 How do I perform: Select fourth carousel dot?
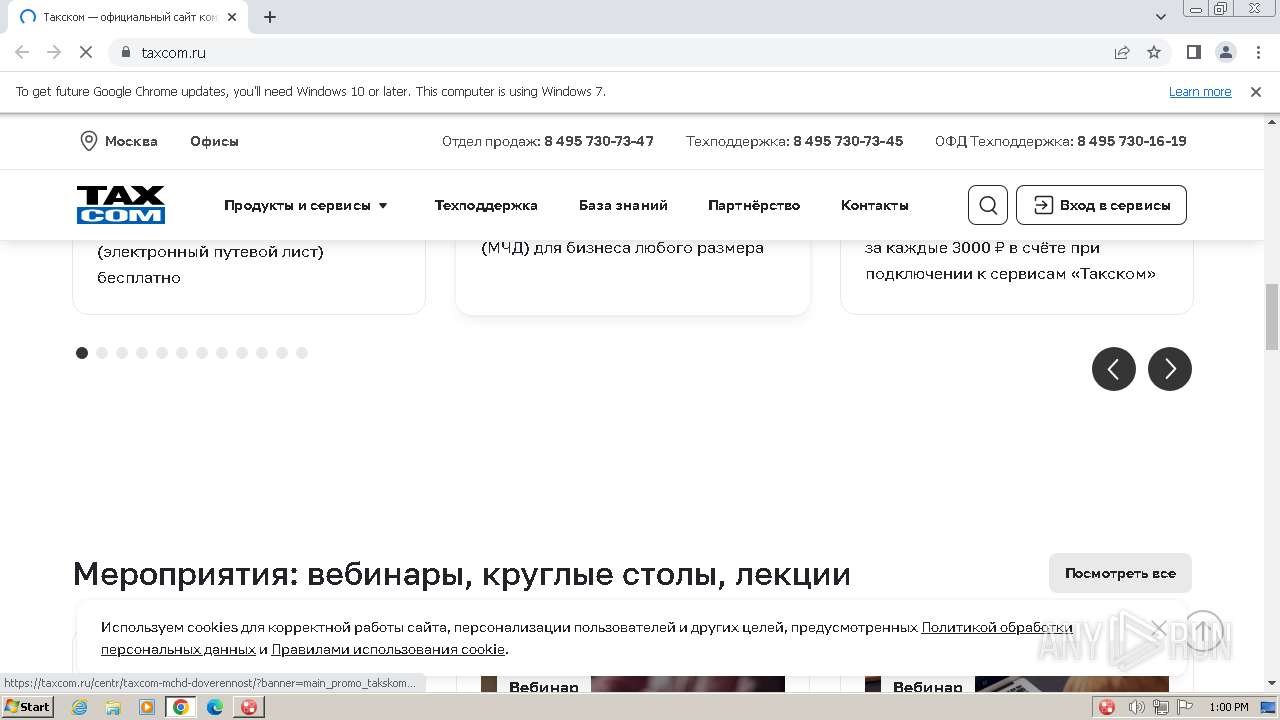142,353
